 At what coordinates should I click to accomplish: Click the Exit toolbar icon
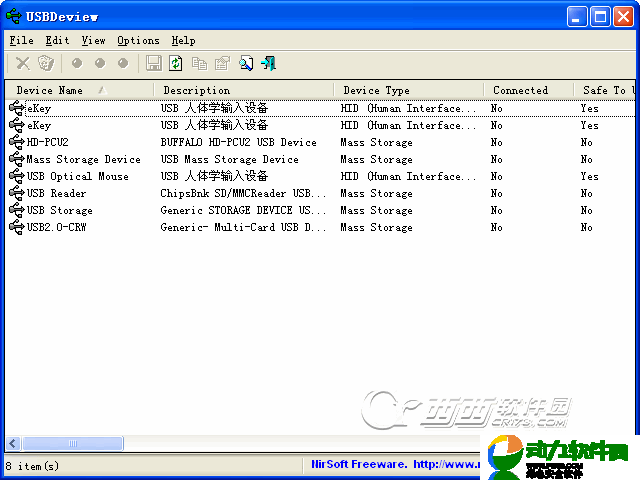269,64
